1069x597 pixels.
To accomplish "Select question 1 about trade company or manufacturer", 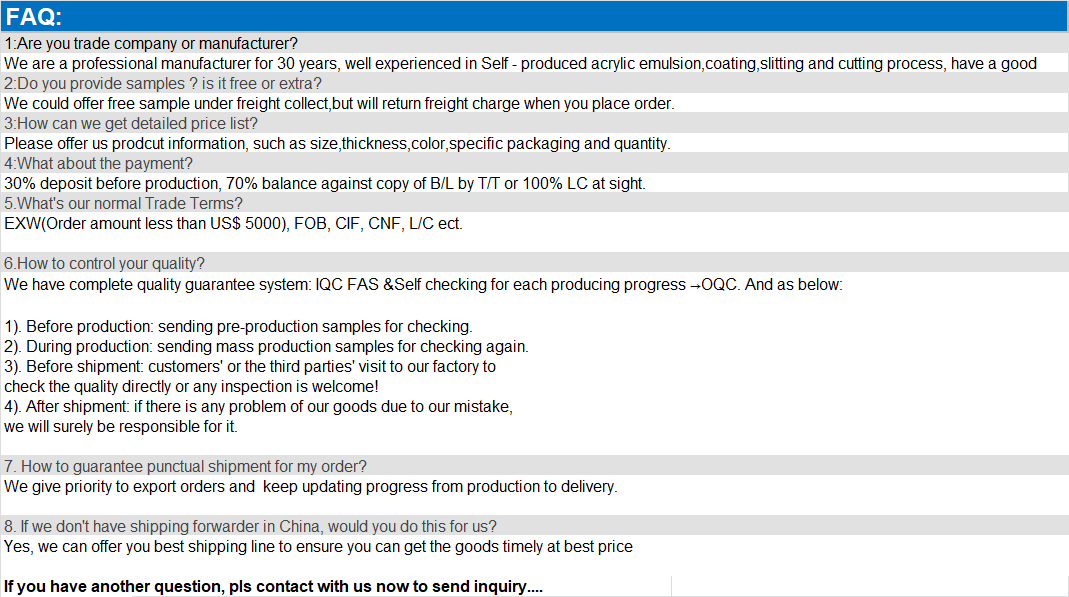I will click(x=151, y=44).
